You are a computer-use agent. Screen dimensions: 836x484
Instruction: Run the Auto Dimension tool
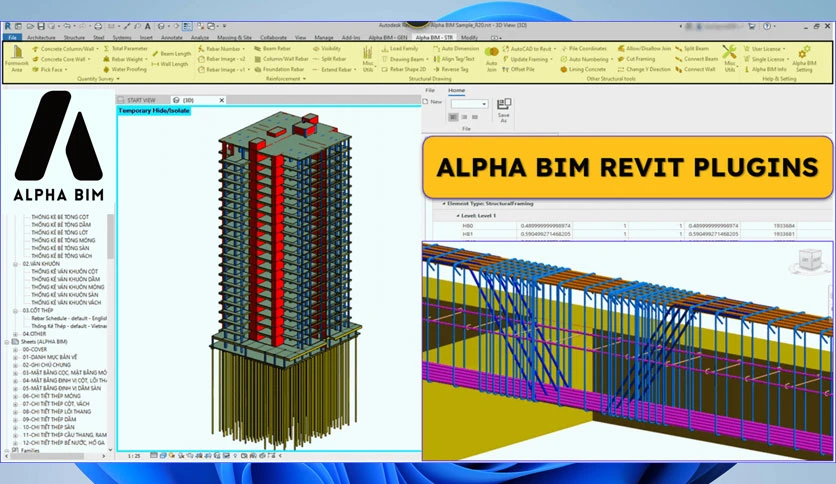[456, 49]
